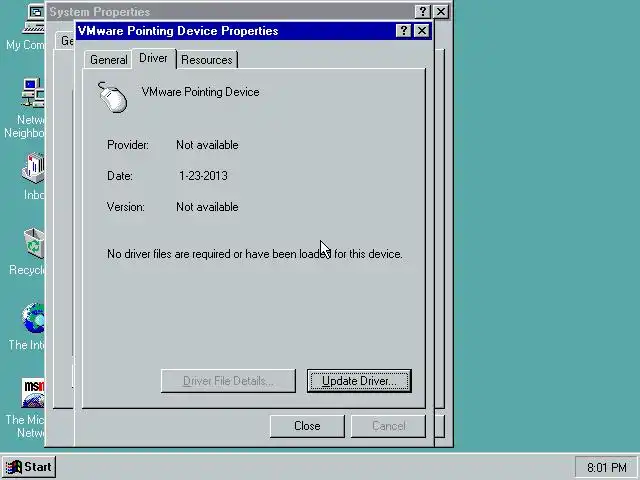Open the General tab of the device properties
The image size is (640, 480).
click(x=108, y=60)
